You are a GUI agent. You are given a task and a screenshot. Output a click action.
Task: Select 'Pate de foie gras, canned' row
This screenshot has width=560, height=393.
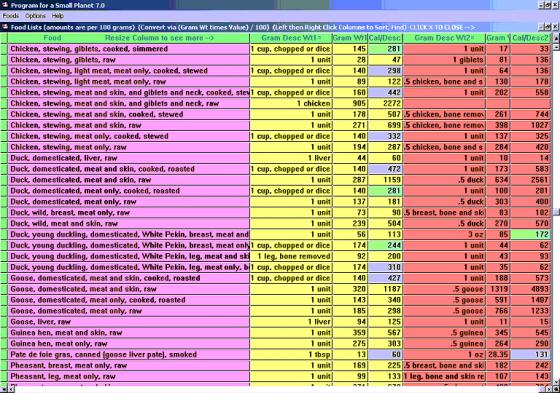(129, 354)
